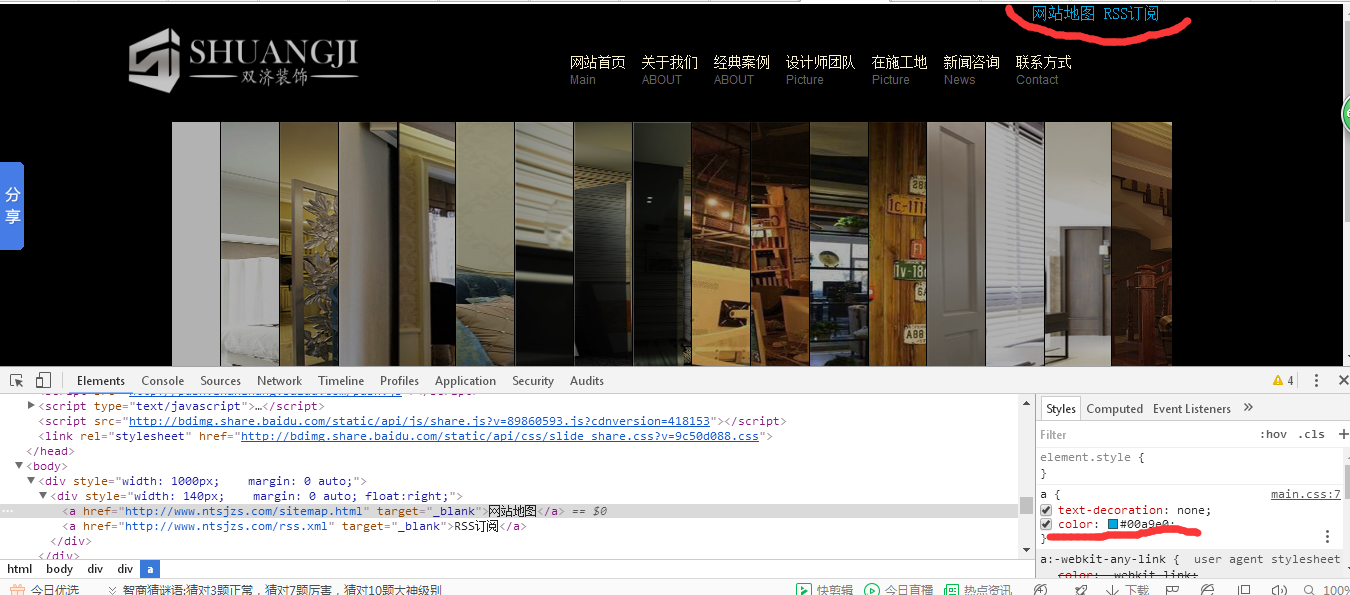Click the element.style rule text
This screenshot has height=595, width=1350.
coord(1085,457)
